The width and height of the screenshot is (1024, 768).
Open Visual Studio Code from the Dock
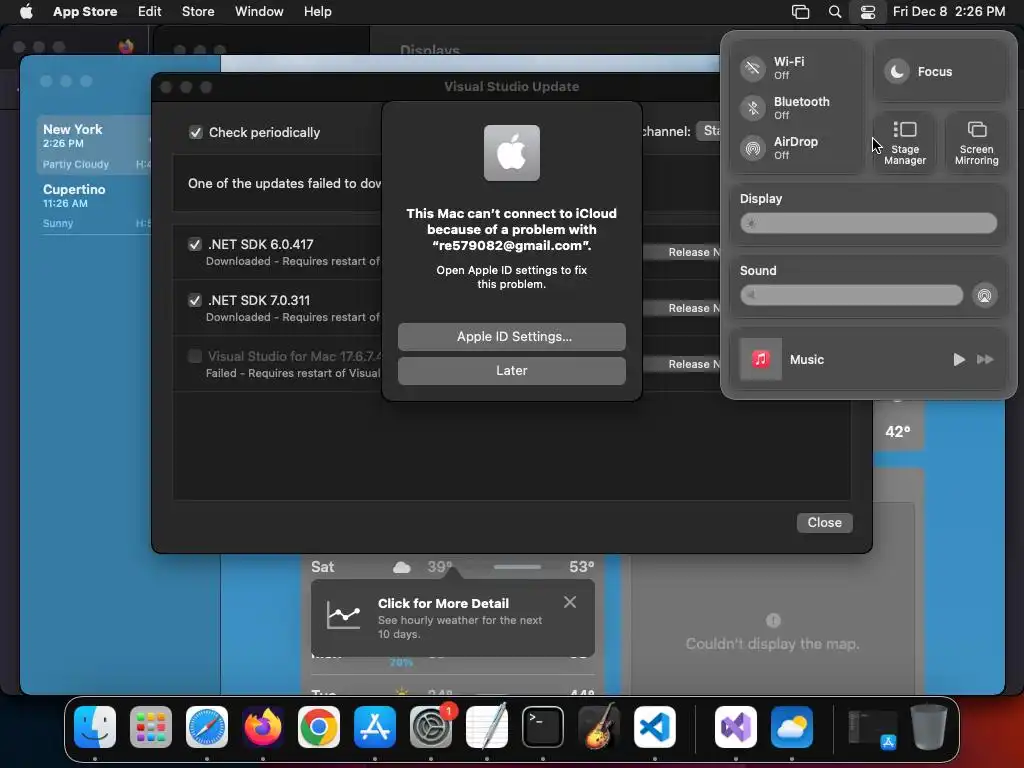(654, 727)
